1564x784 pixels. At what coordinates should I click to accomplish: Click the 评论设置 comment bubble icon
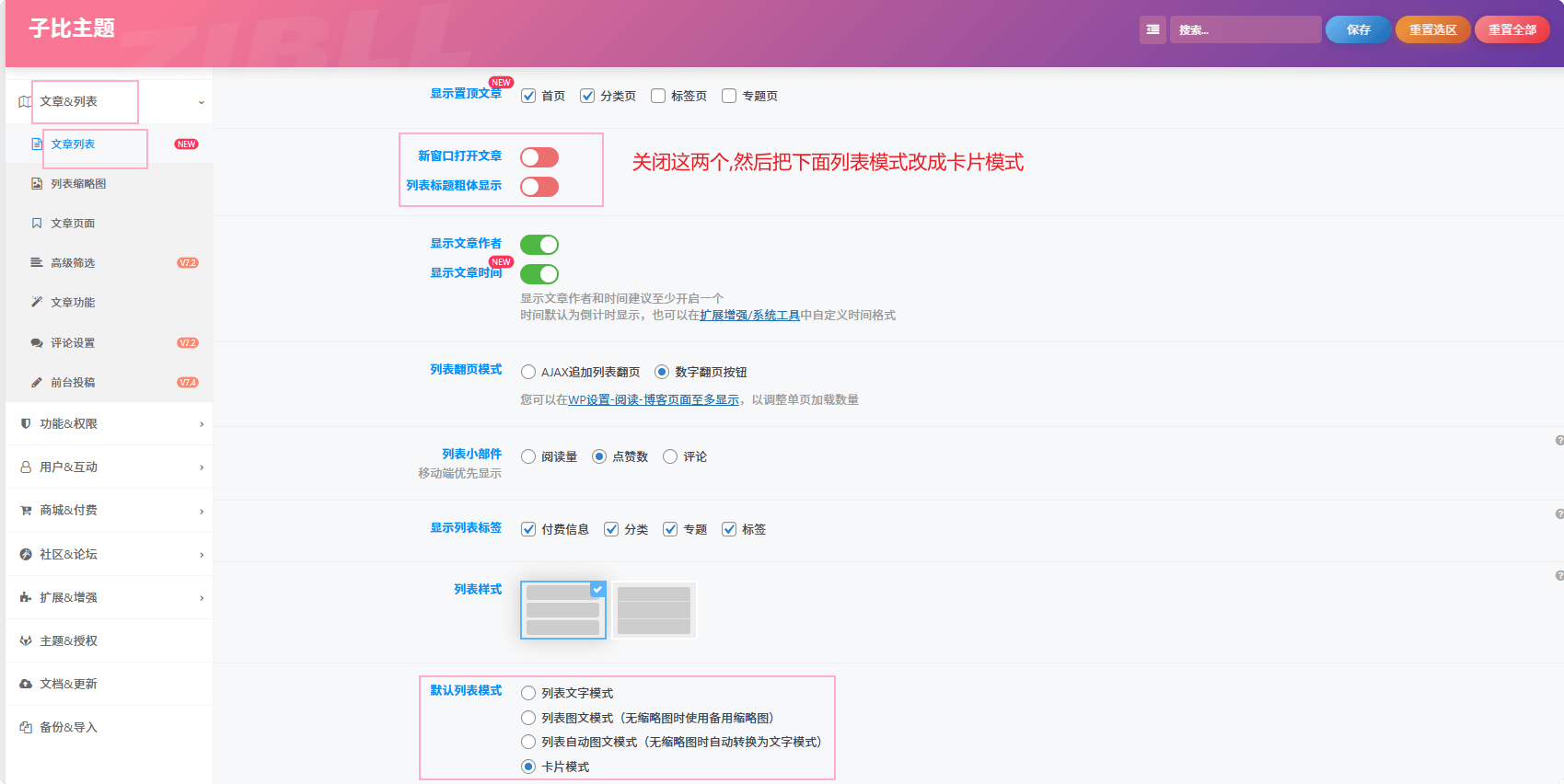coord(37,343)
